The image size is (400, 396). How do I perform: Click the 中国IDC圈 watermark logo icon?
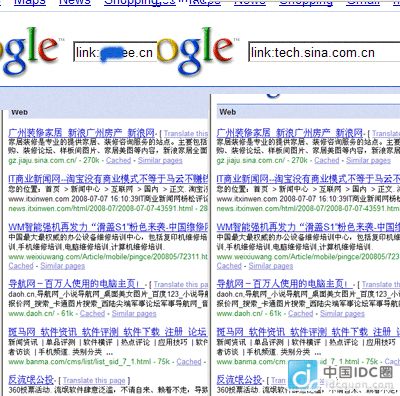click(303, 375)
